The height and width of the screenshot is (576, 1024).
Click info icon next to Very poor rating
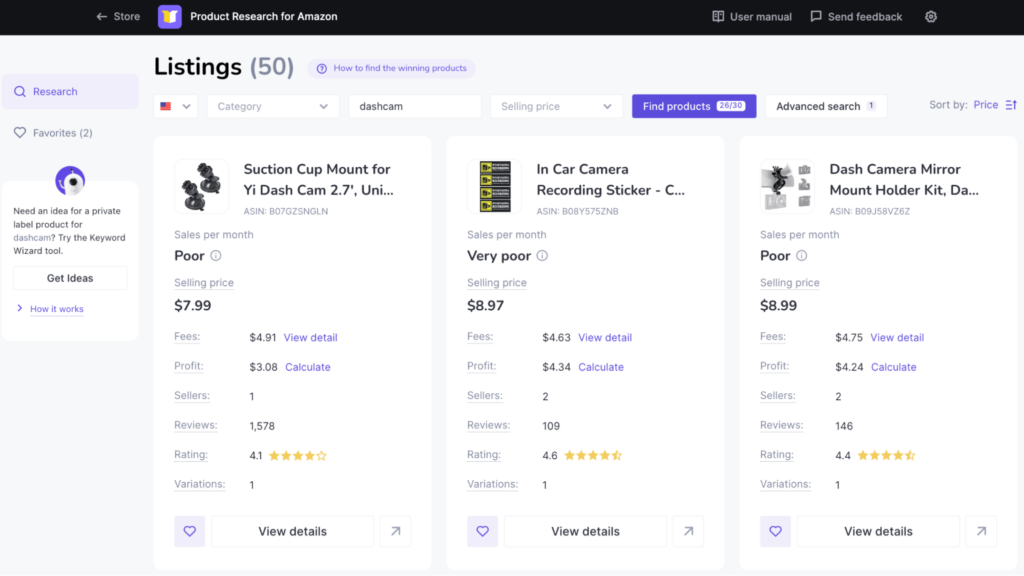click(x=542, y=256)
